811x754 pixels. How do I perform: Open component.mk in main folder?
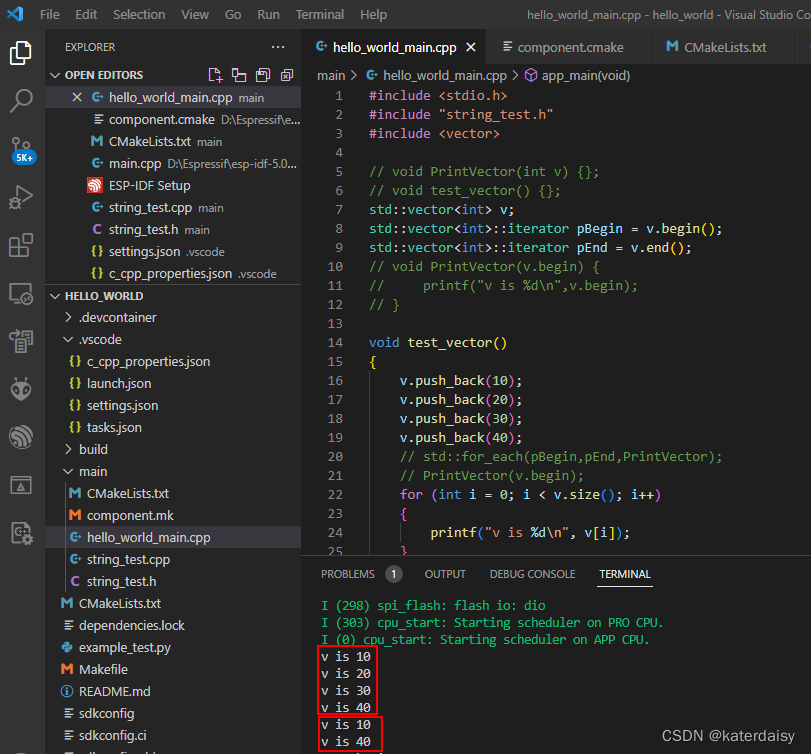[x=173, y=516]
